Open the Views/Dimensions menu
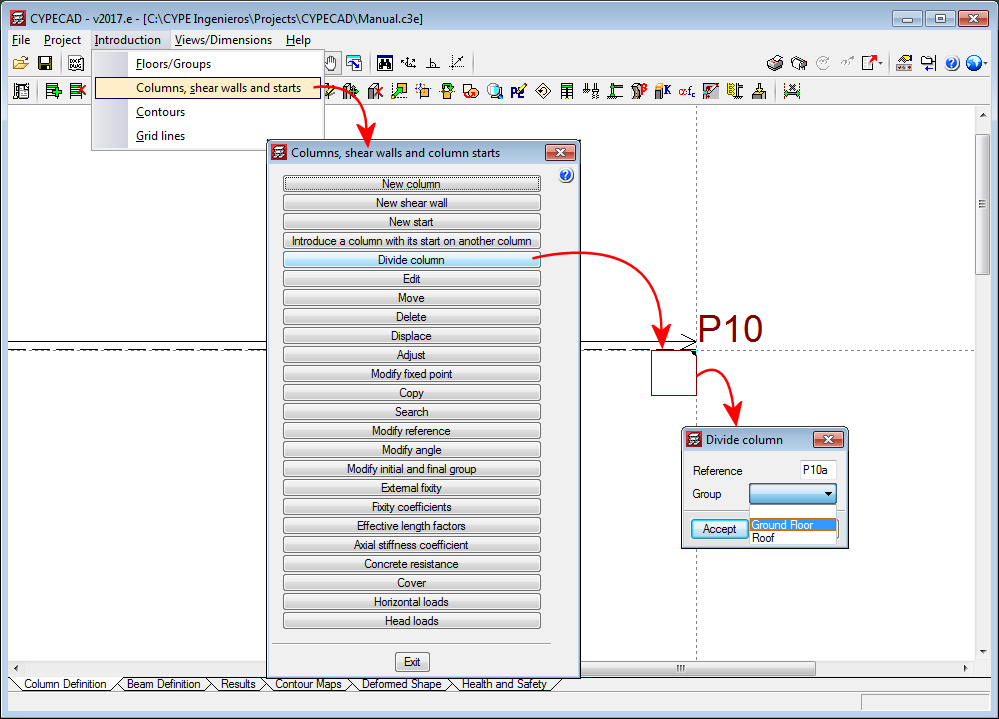 (223, 40)
